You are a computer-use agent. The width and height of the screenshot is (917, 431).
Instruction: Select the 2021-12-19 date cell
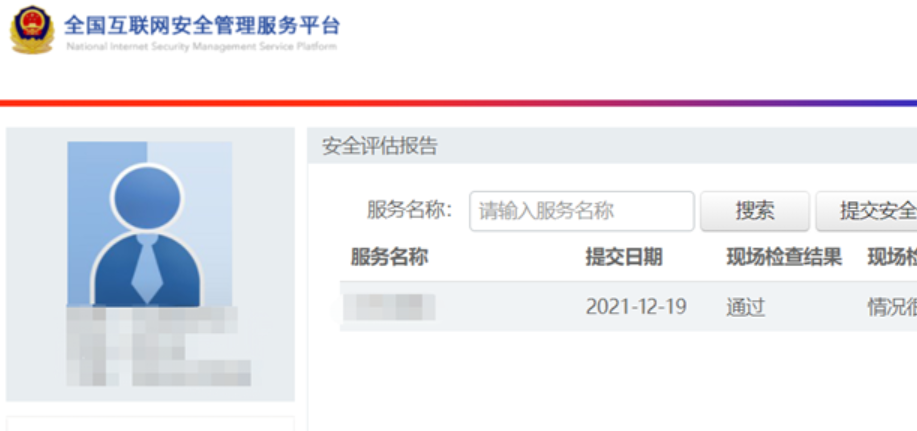tap(636, 307)
